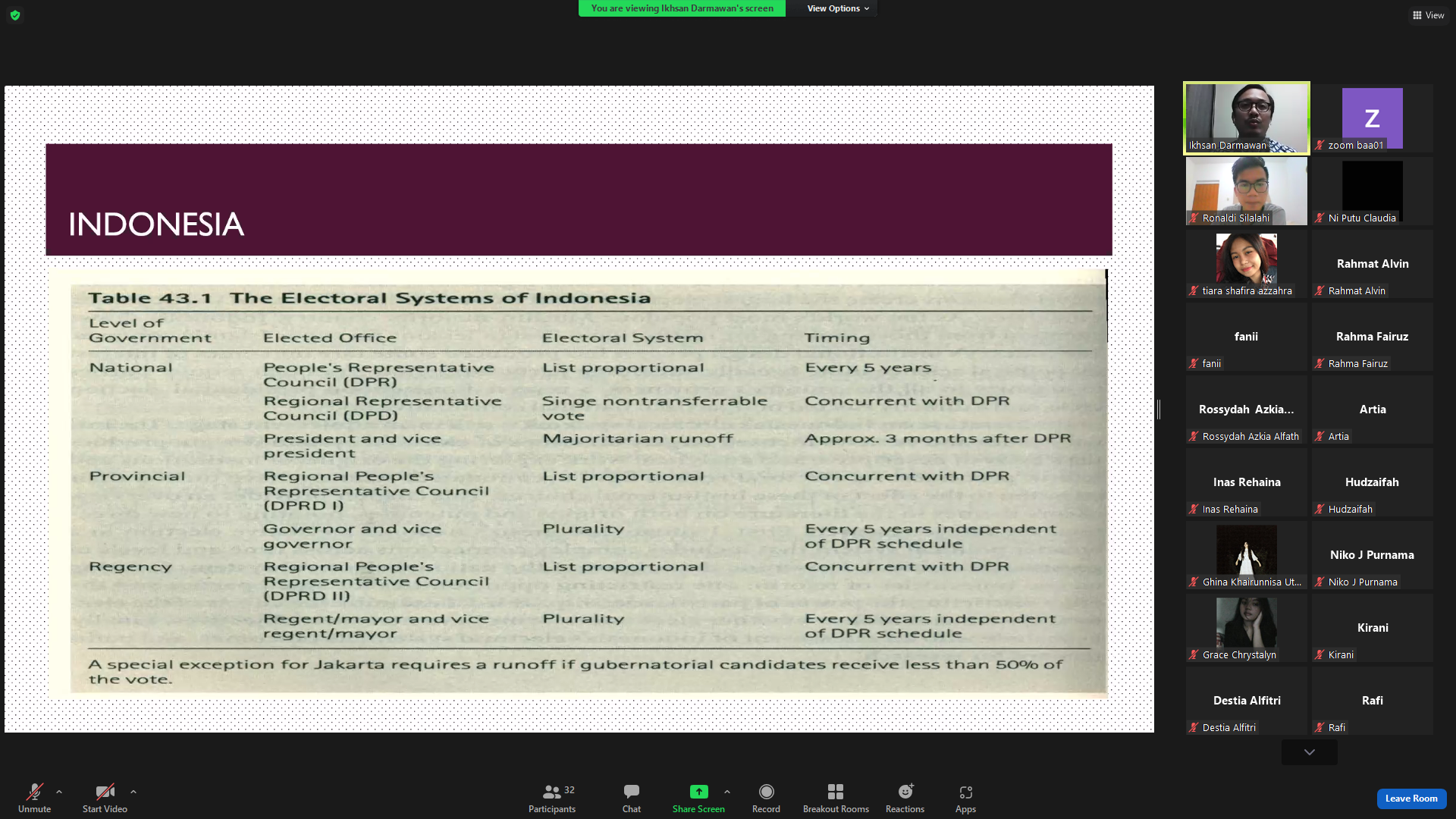
Task: Open the Participants panel
Action: point(552,799)
